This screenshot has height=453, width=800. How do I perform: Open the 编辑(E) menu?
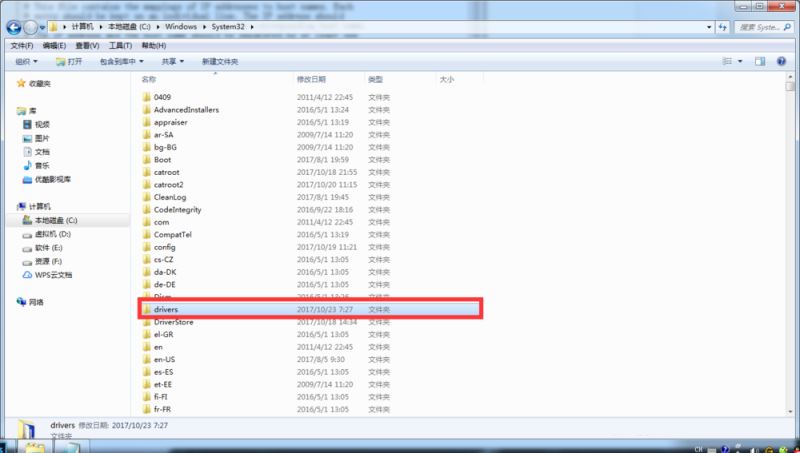54,45
